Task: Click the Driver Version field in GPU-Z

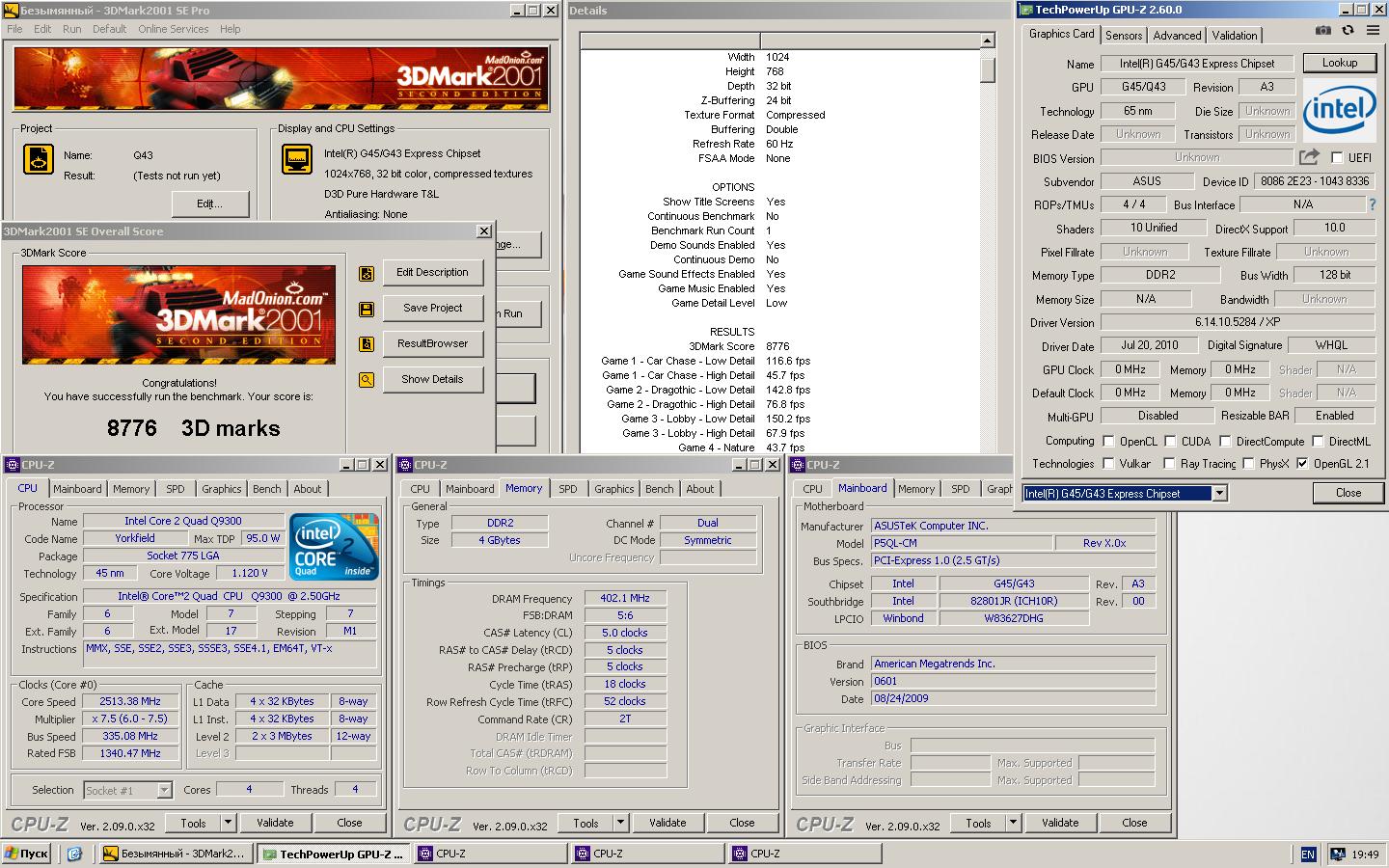Action: coord(1238,322)
